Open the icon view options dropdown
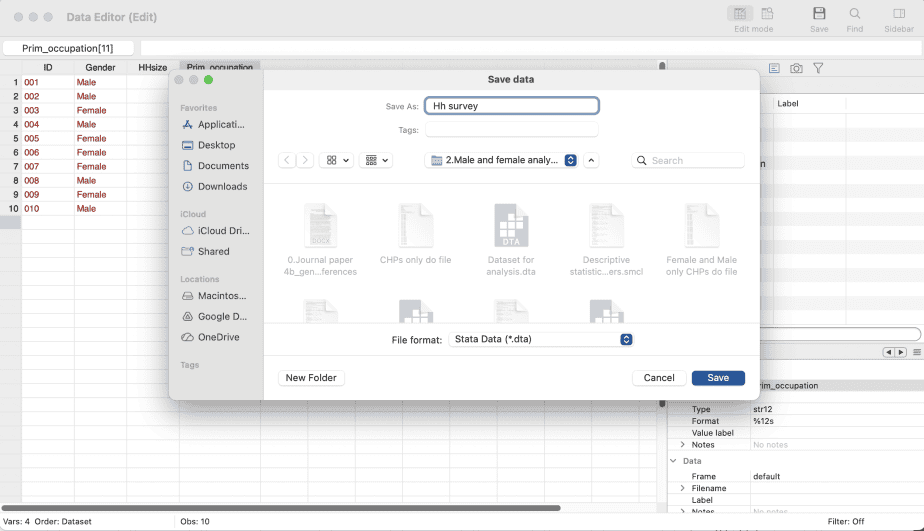Screen dimensions: 924x531 337,160
